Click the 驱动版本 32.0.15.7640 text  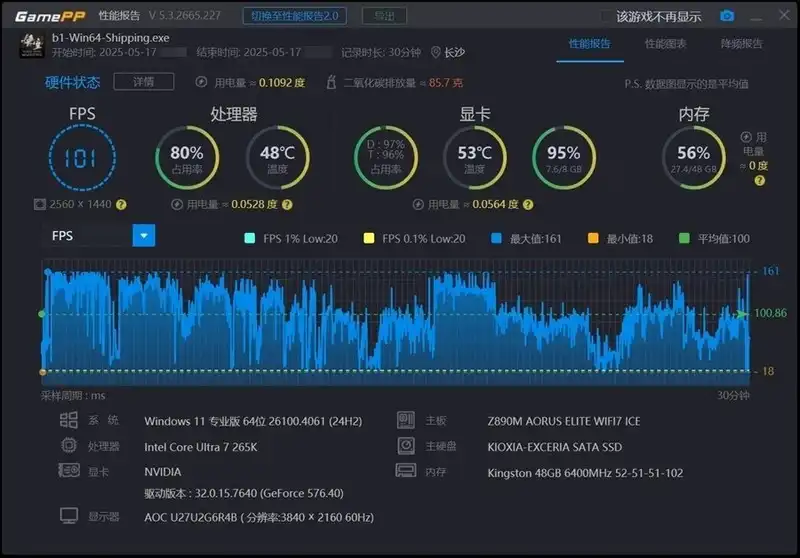[x=244, y=493]
